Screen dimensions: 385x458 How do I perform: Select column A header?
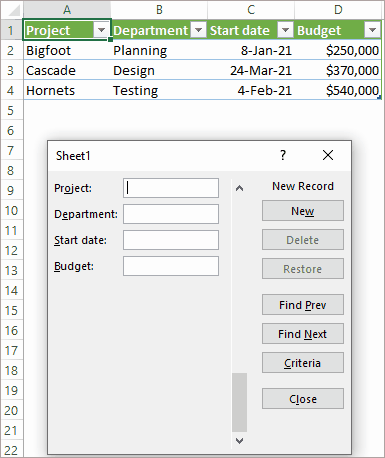point(67,10)
